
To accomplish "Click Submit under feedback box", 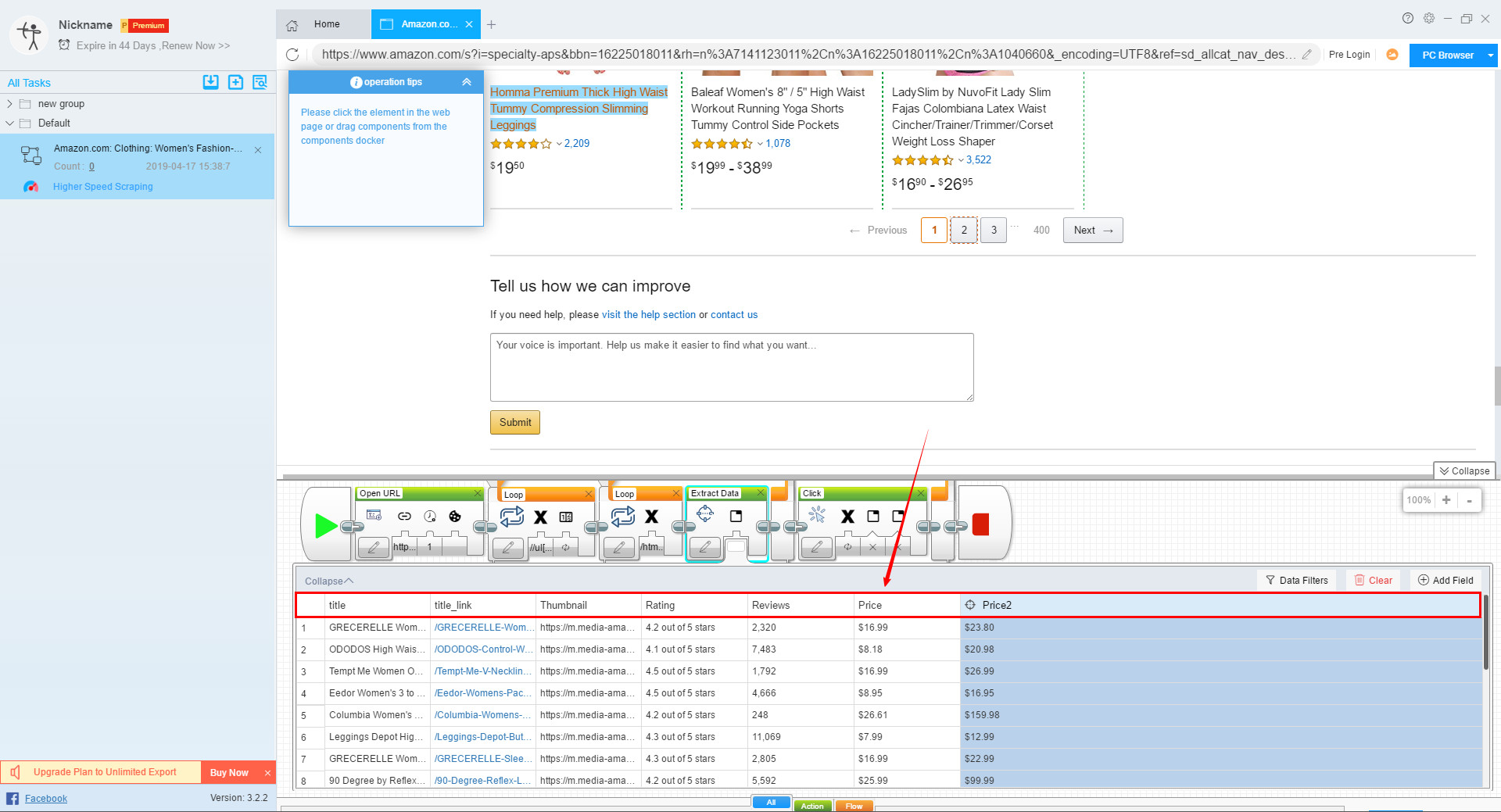I will tap(515, 422).
